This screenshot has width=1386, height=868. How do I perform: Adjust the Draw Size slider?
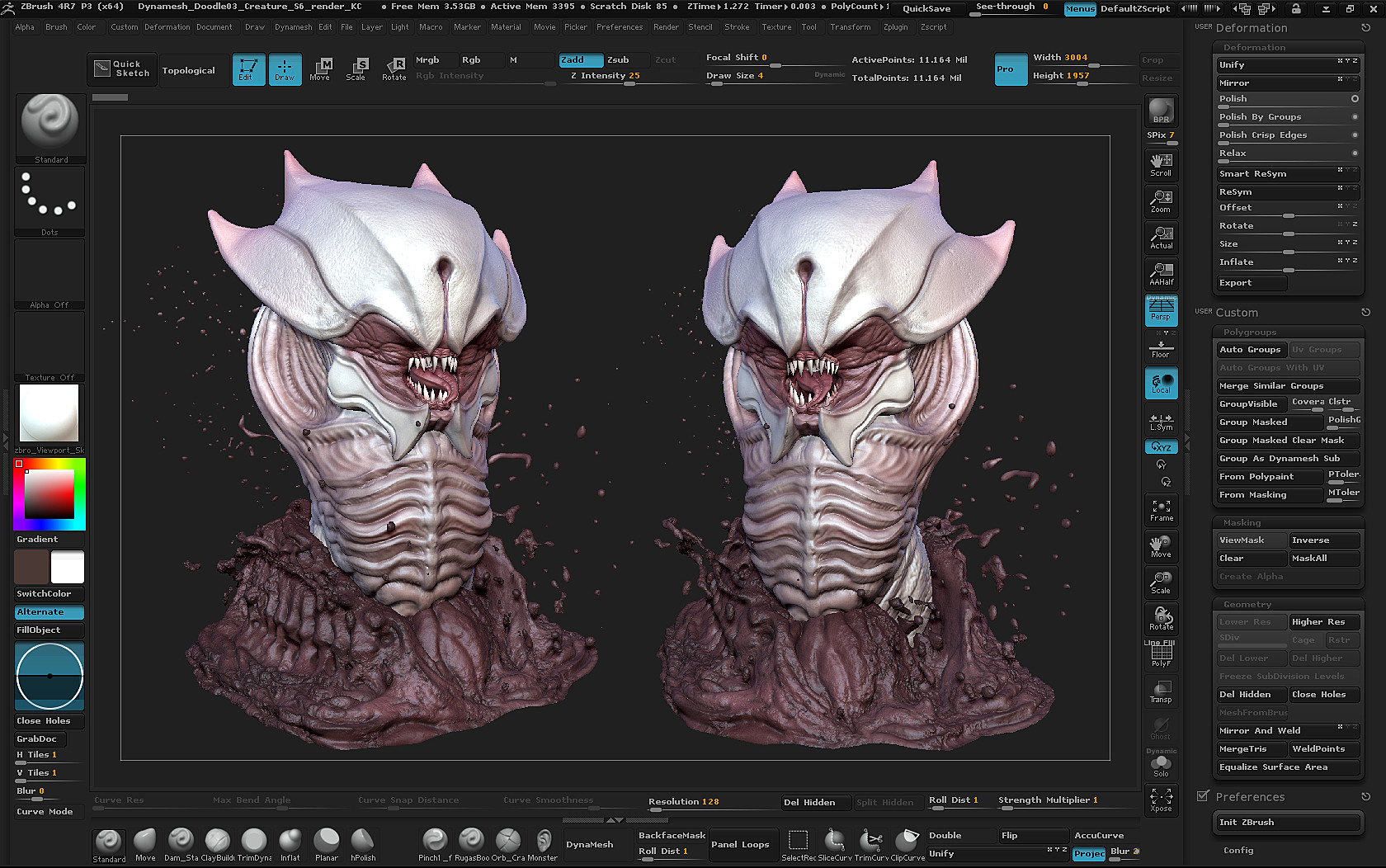click(x=759, y=77)
